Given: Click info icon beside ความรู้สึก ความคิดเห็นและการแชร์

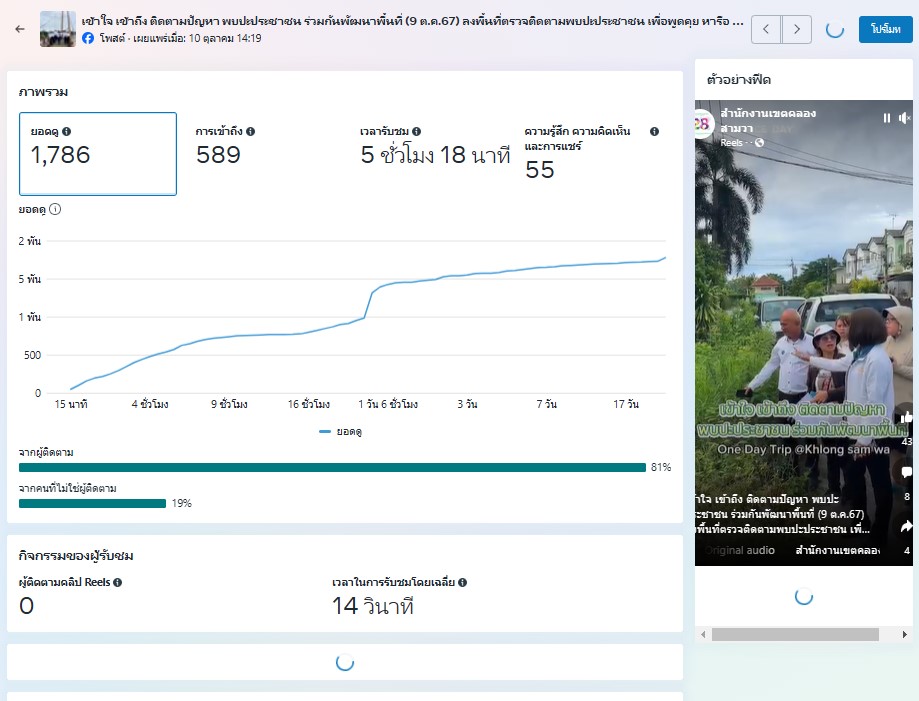Looking at the screenshot, I should tap(654, 131).
